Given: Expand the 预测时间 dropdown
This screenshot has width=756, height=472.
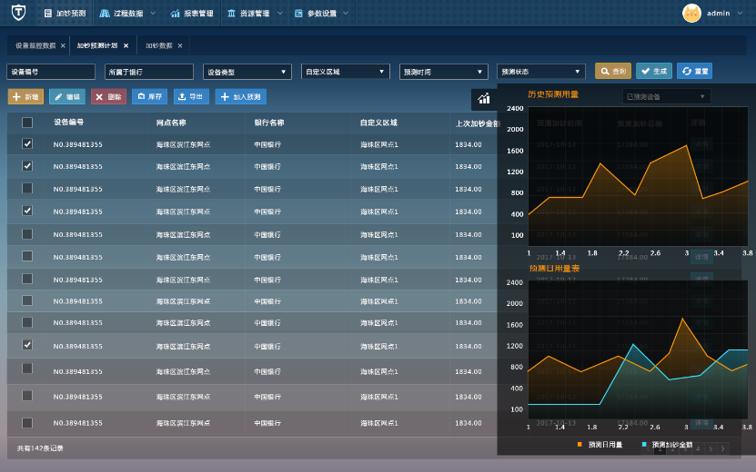Looking at the screenshot, I should pyautogui.click(x=443, y=72).
